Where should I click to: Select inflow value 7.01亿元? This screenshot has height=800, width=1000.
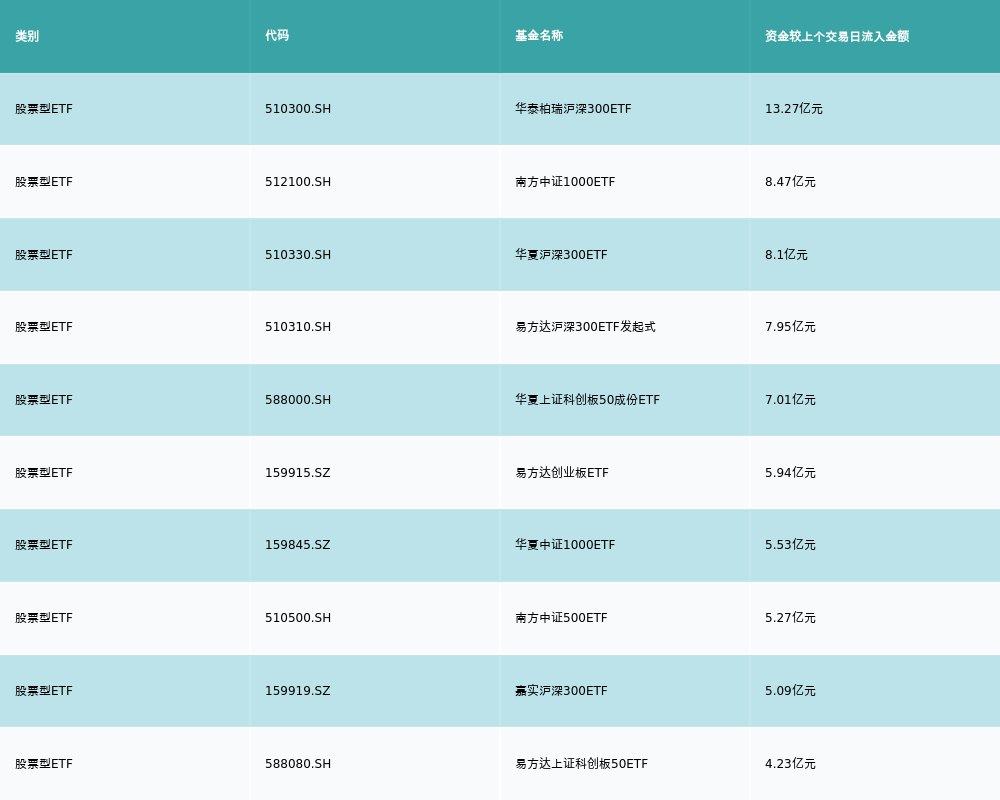[x=790, y=400]
